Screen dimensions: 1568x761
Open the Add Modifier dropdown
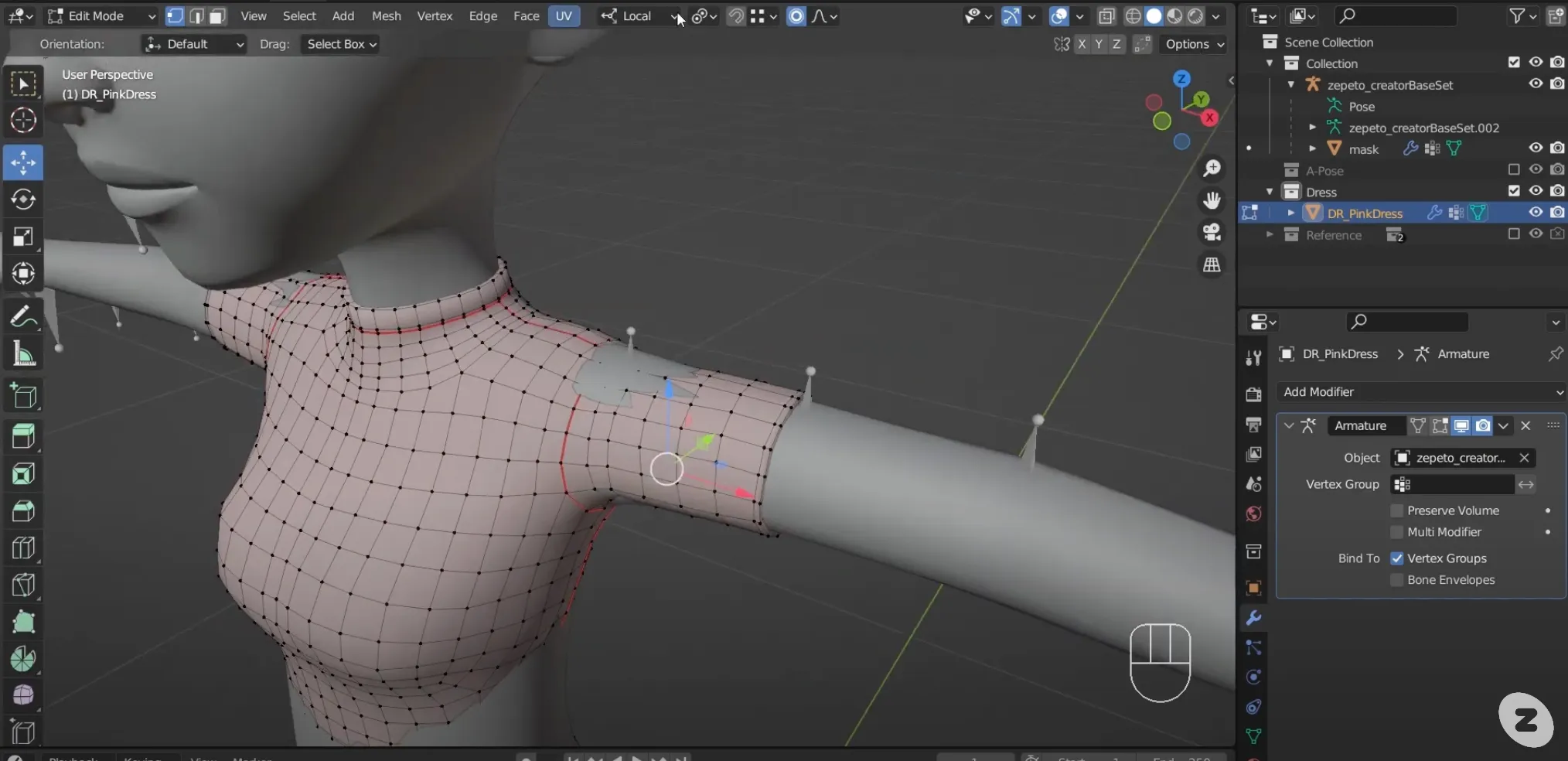1421,392
